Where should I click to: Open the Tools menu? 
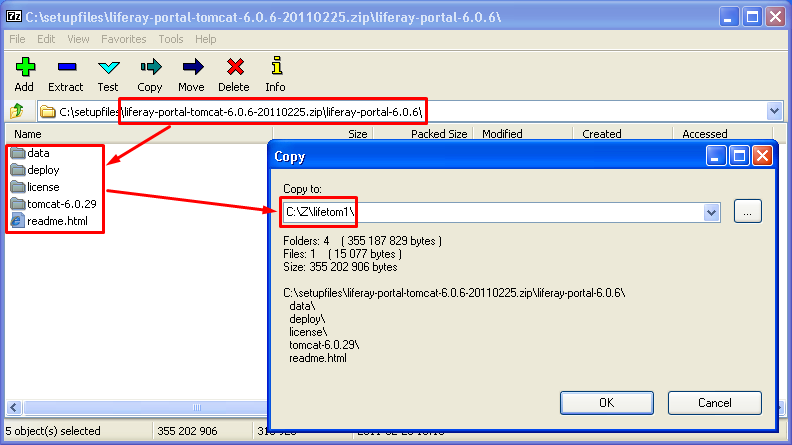point(171,39)
